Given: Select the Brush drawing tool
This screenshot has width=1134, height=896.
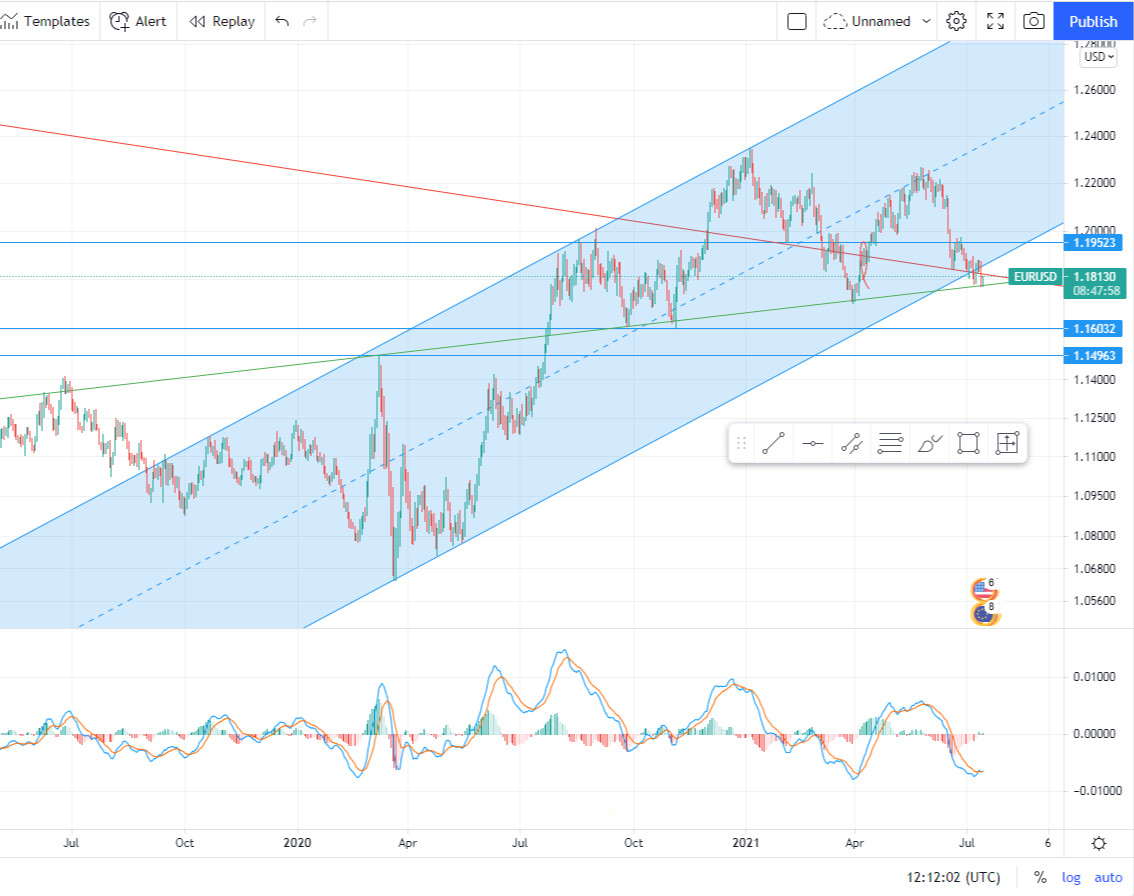Looking at the screenshot, I should point(929,444).
